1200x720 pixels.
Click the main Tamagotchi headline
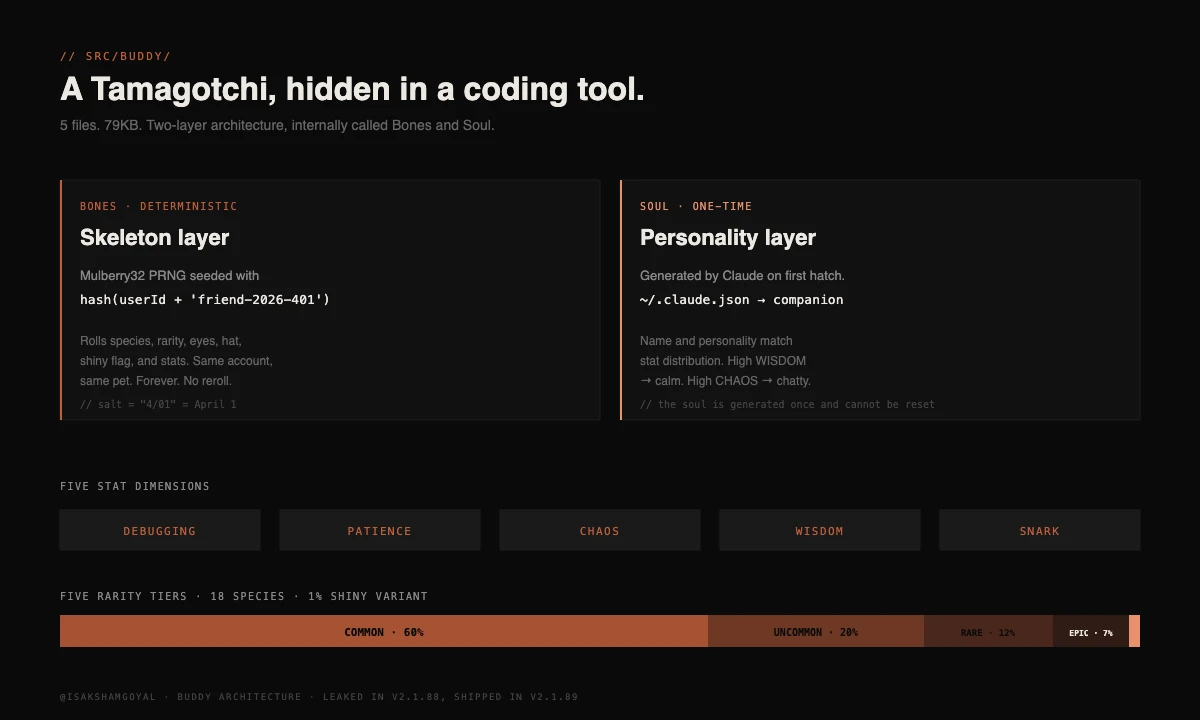click(x=352, y=90)
